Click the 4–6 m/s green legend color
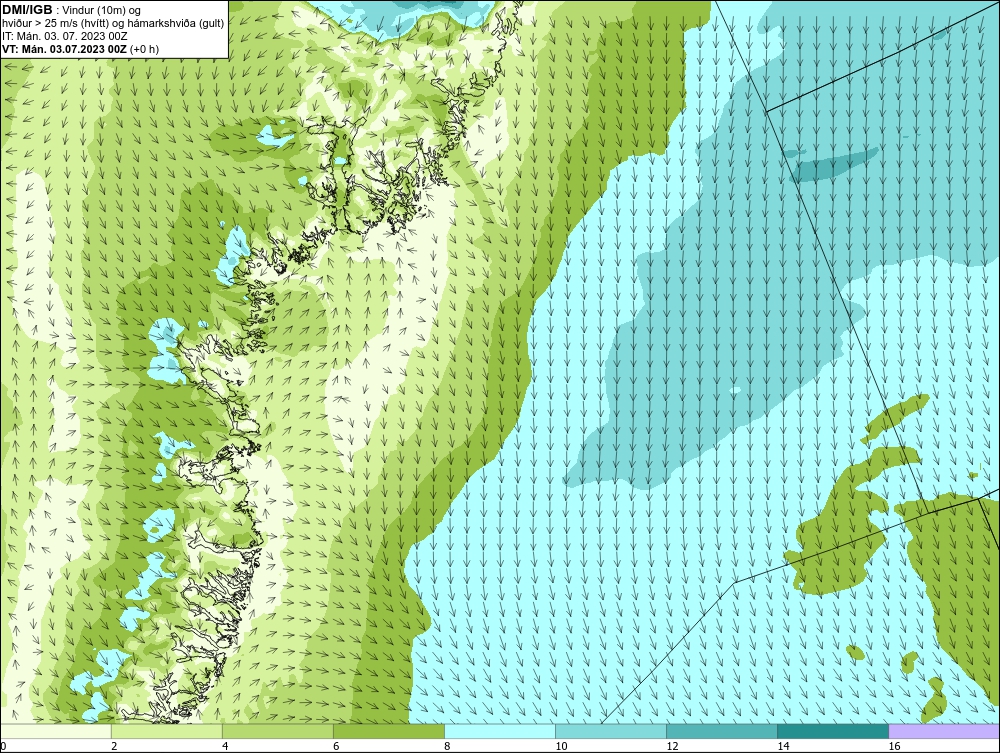The image size is (1000, 753). click(278, 731)
